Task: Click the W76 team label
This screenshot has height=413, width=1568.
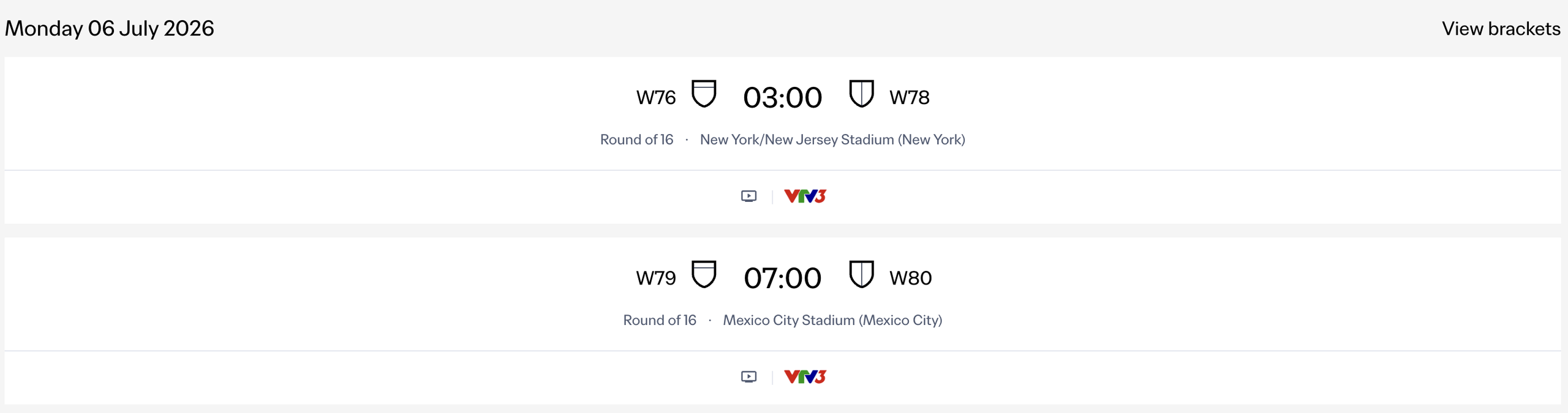Action: pyautogui.click(x=656, y=98)
